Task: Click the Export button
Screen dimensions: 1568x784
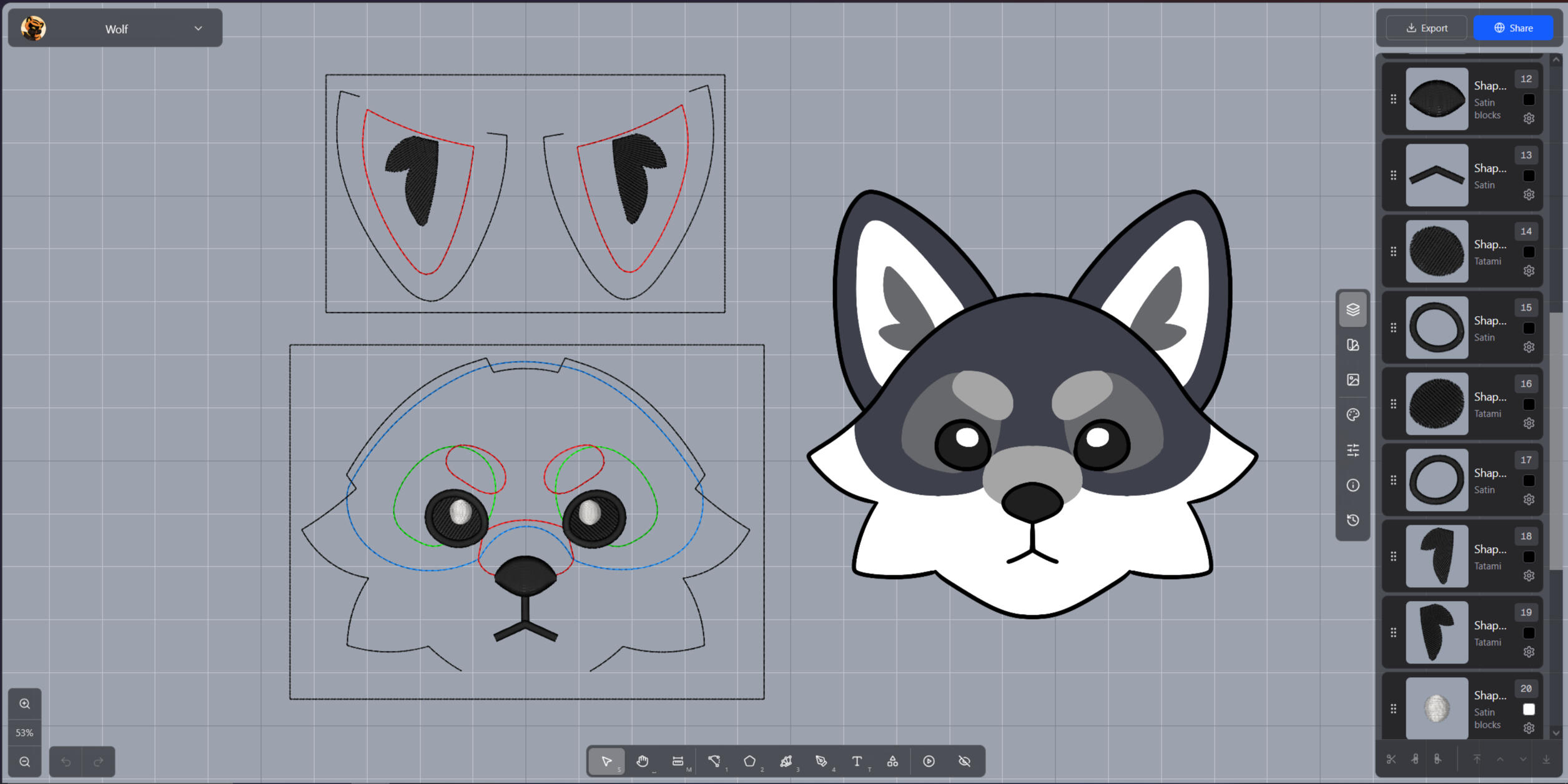Action: (x=1427, y=28)
